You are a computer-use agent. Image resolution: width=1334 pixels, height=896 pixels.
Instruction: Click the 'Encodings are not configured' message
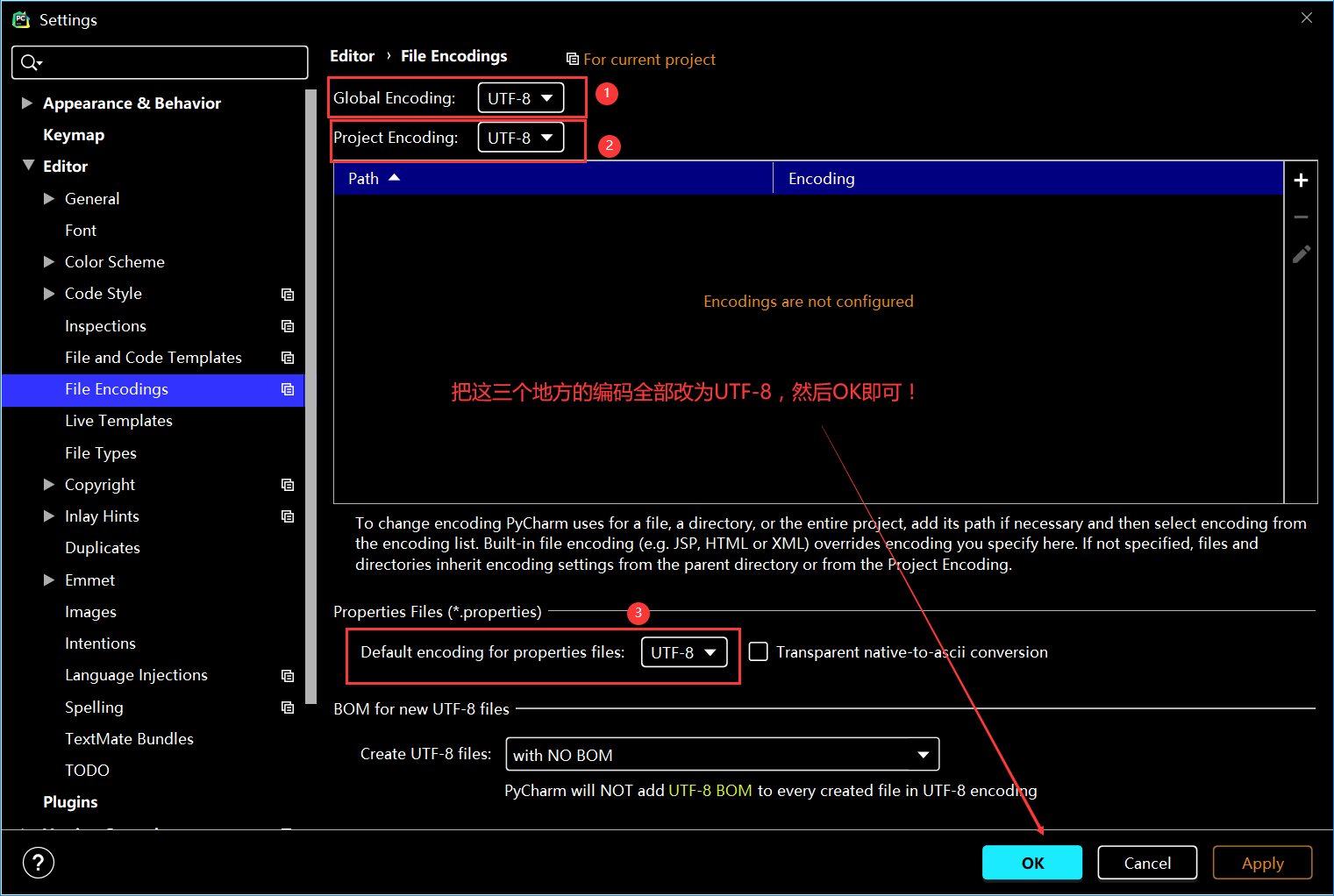click(x=808, y=302)
